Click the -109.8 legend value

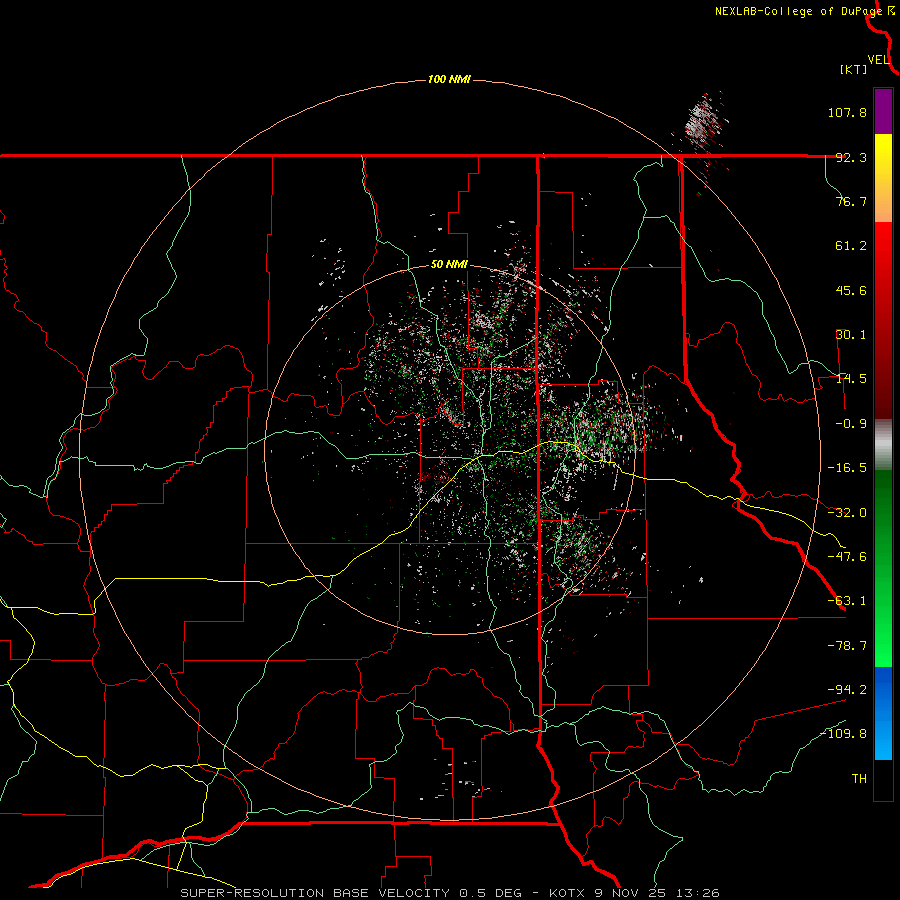point(844,734)
